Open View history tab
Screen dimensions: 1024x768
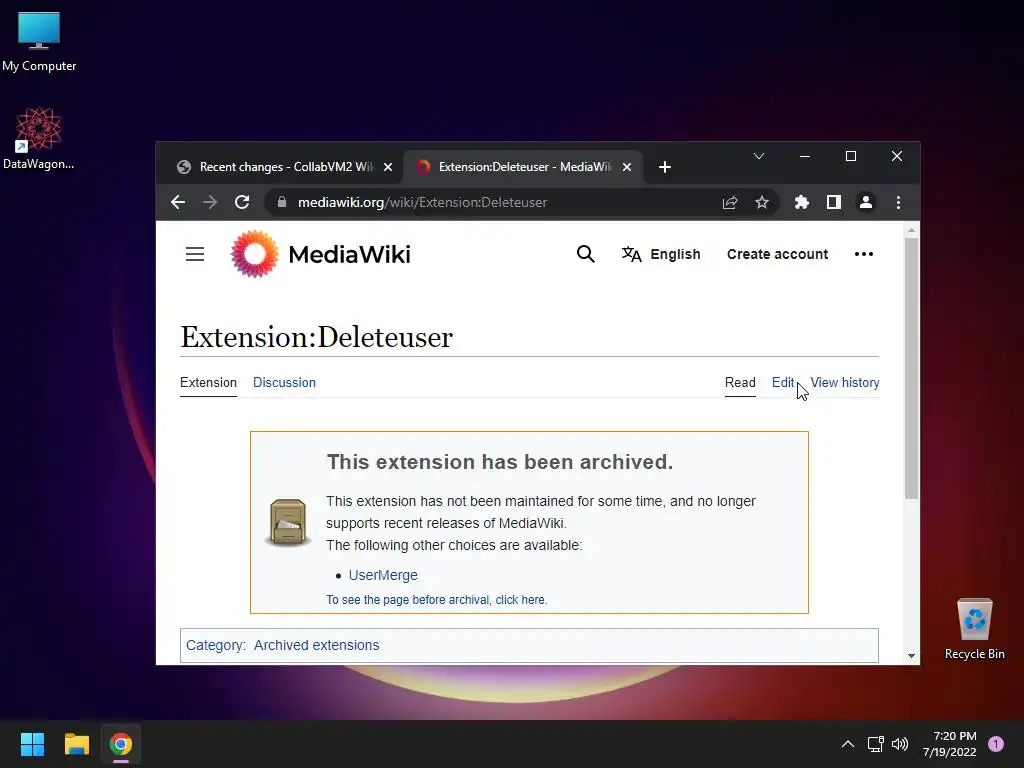coord(844,383)
